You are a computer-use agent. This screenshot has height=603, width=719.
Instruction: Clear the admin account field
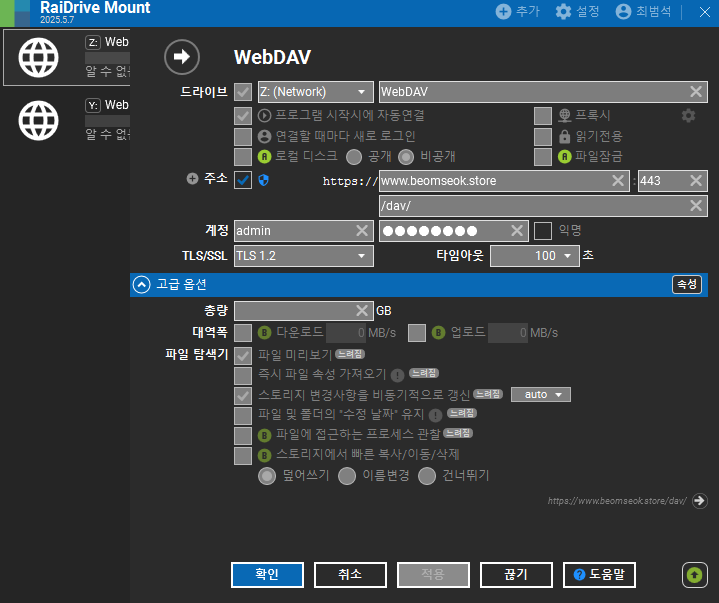pos(362,231)
